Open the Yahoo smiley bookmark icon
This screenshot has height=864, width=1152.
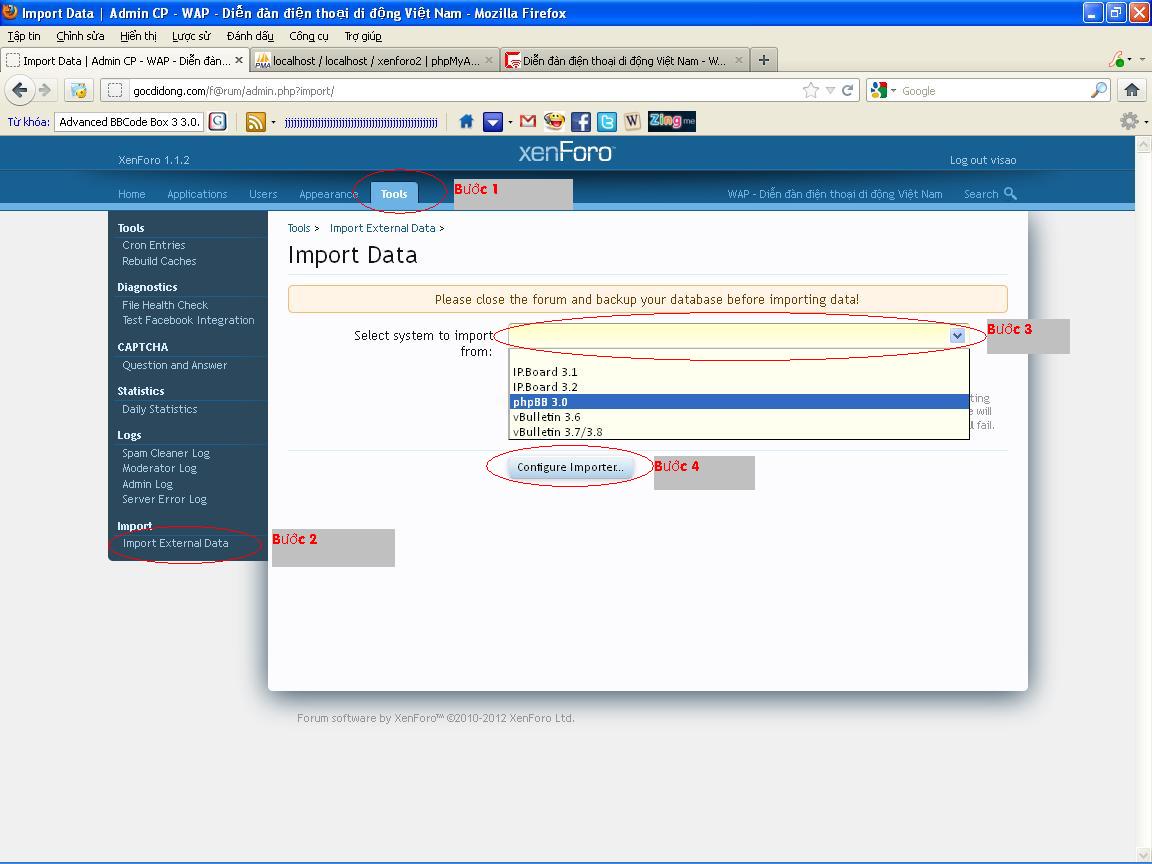[554, 121]
